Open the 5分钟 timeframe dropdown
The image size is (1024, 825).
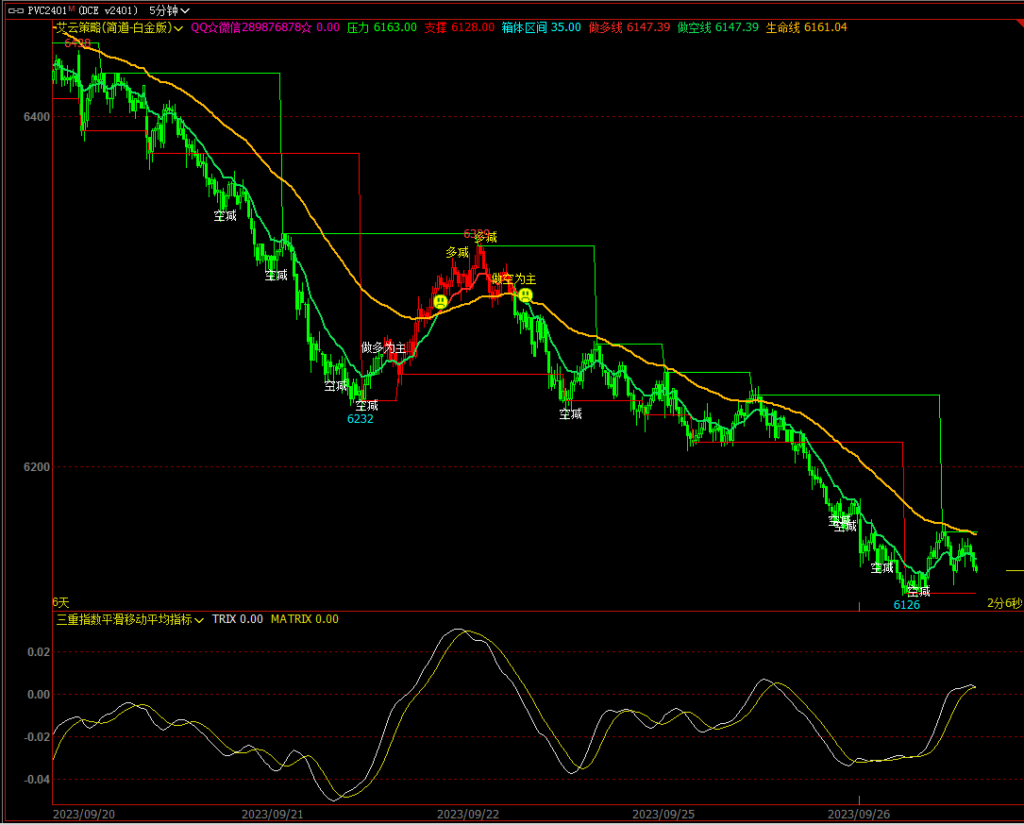tap(169, 10)
